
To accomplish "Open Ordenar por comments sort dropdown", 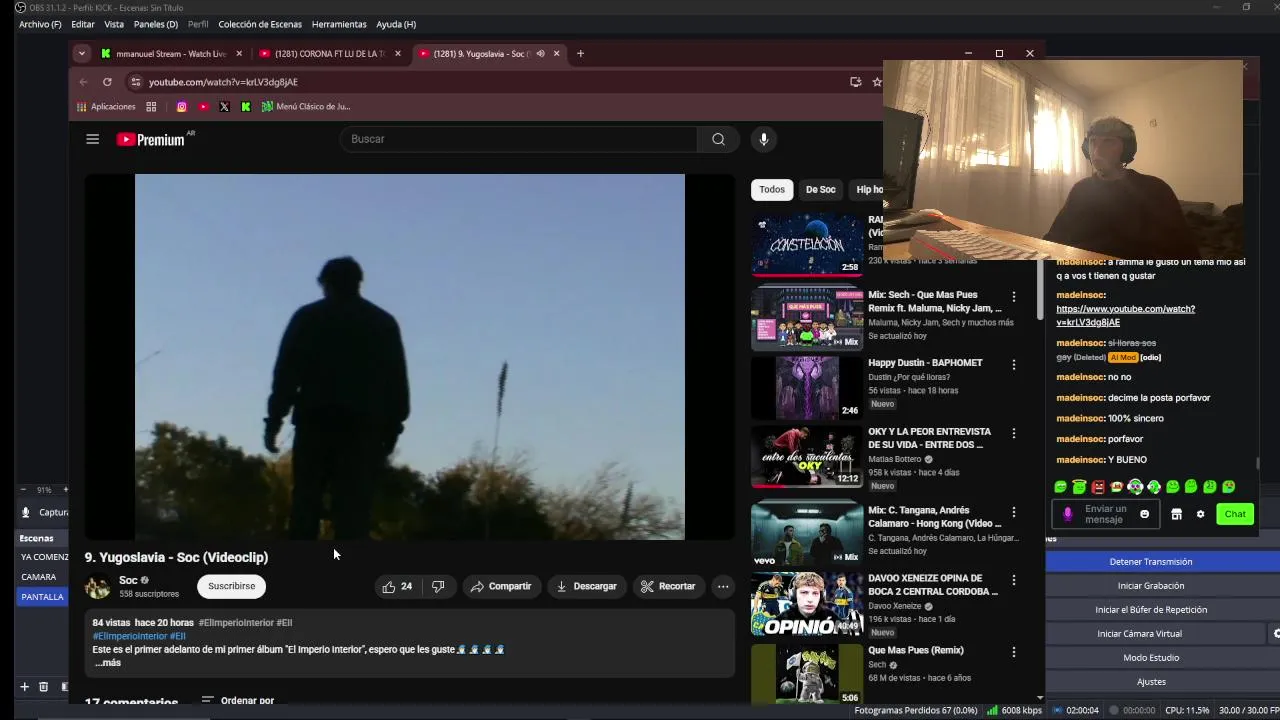I will pos(238,700).
